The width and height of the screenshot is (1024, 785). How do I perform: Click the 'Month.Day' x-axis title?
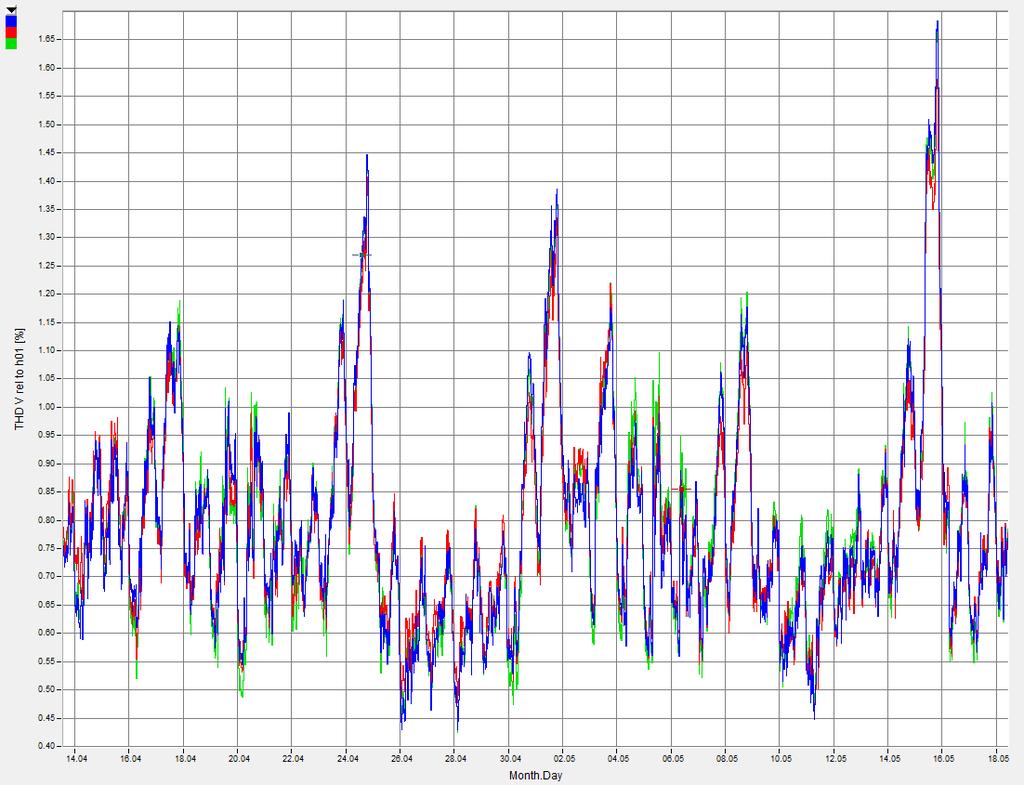coord(536,776)
